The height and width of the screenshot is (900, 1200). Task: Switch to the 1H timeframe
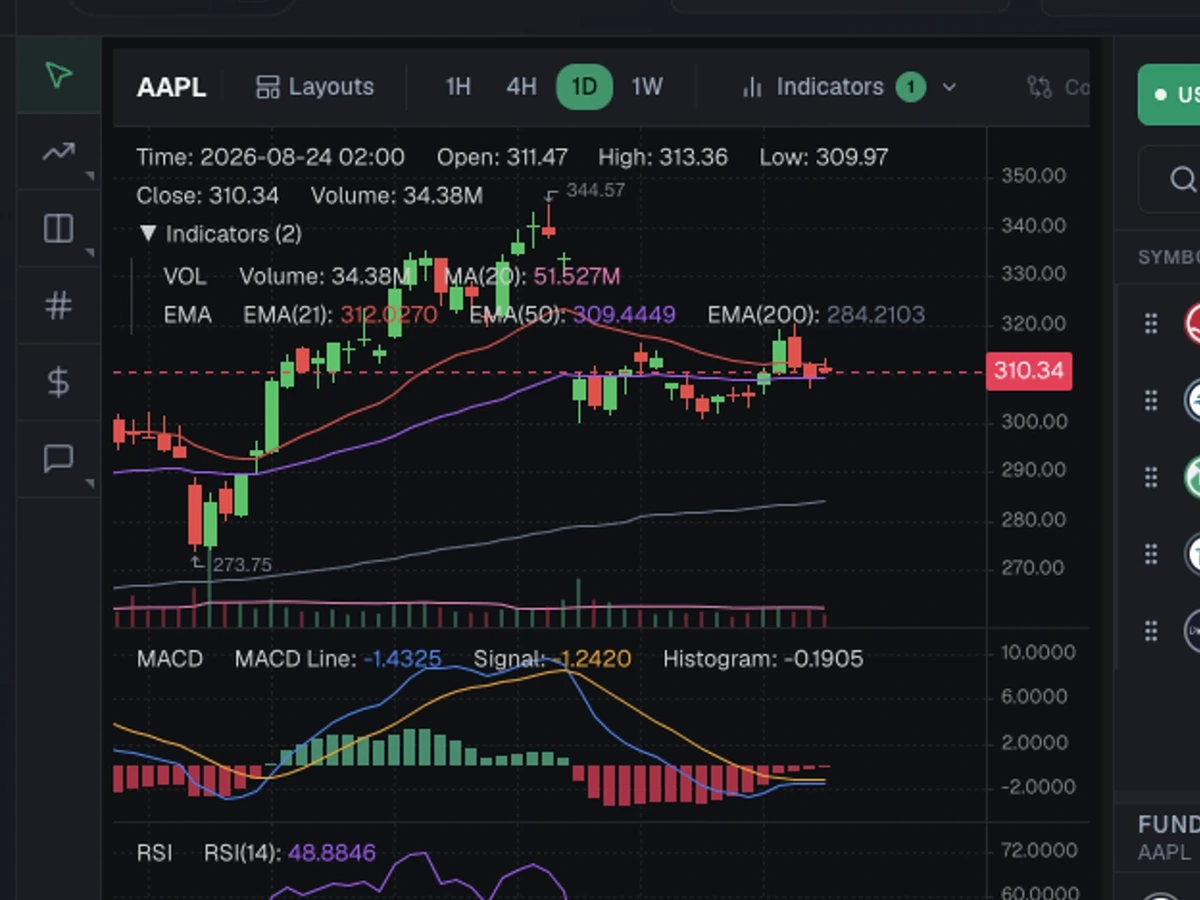click(458, 87)
